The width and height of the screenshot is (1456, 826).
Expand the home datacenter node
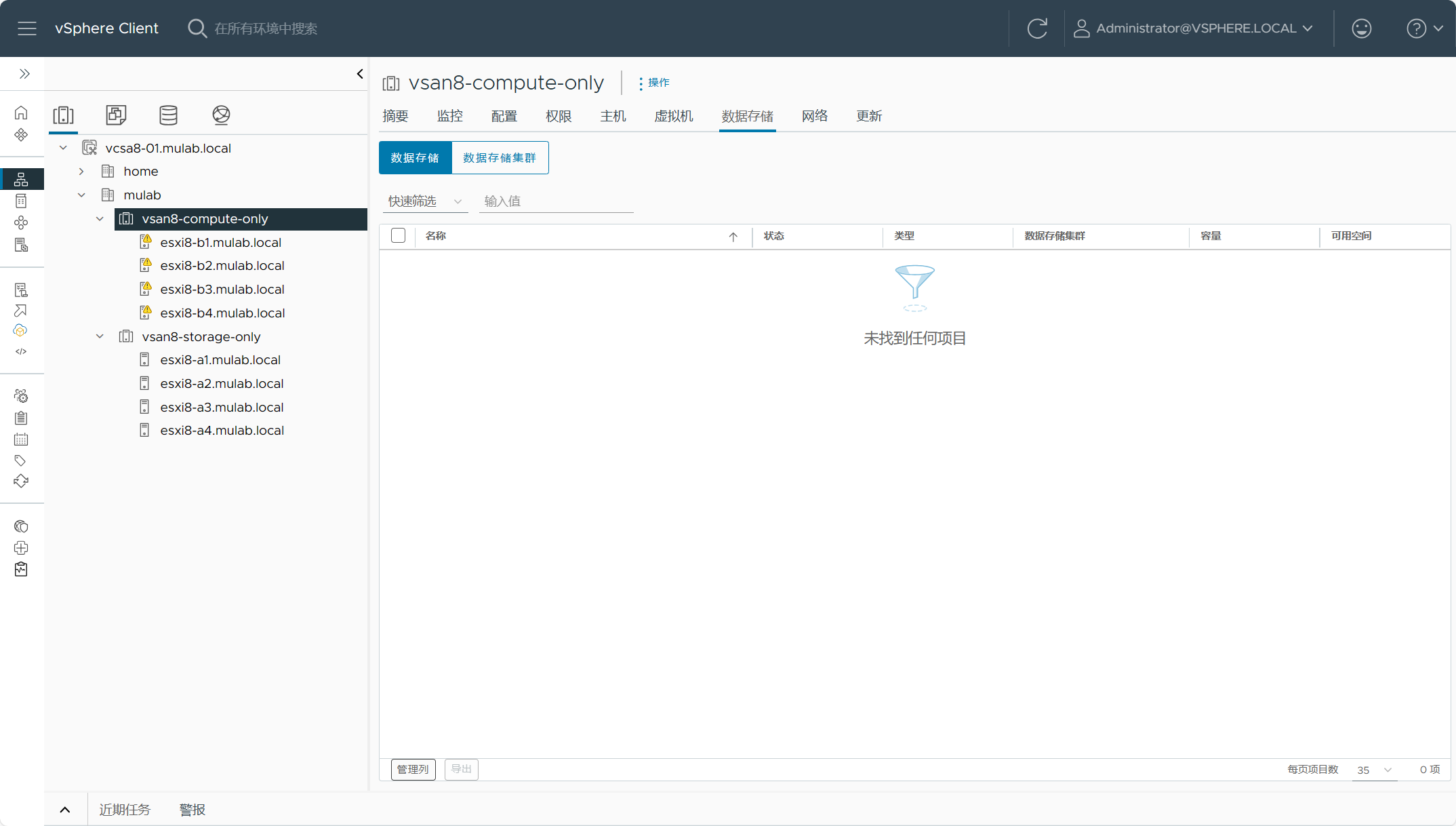[81, 172]
